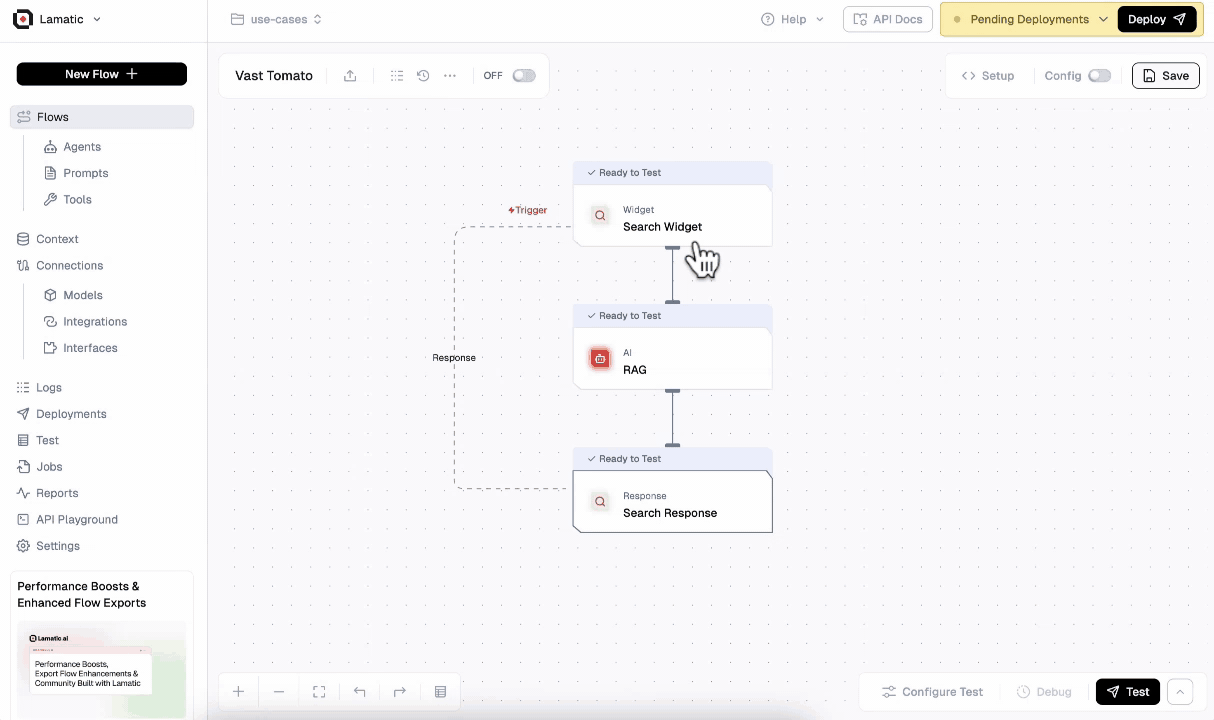Click the Lamatic logo icon
Screen dimensions: 1214x720
coord(22,19)
